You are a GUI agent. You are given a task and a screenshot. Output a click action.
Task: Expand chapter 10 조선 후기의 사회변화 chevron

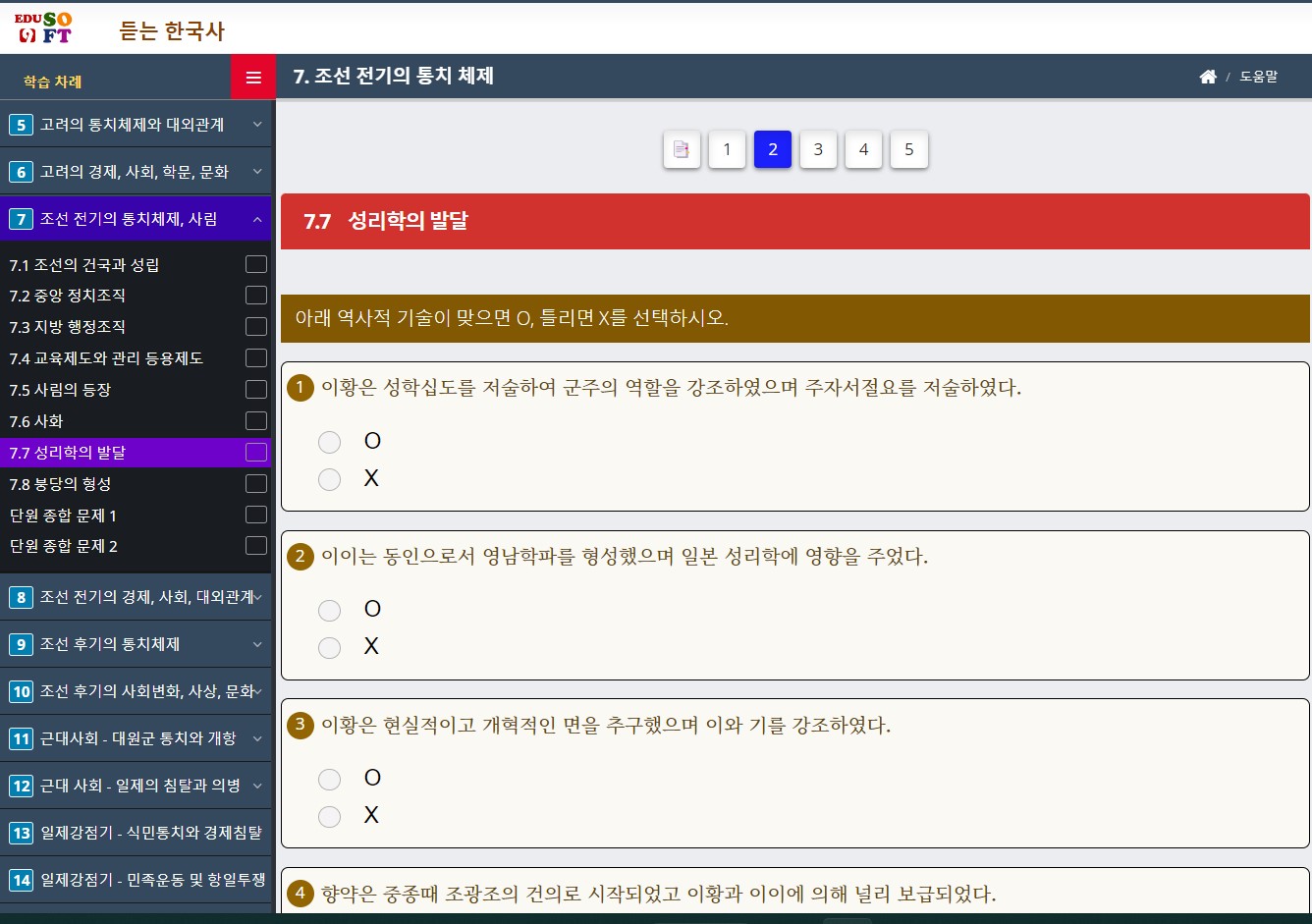pos(257,691)
